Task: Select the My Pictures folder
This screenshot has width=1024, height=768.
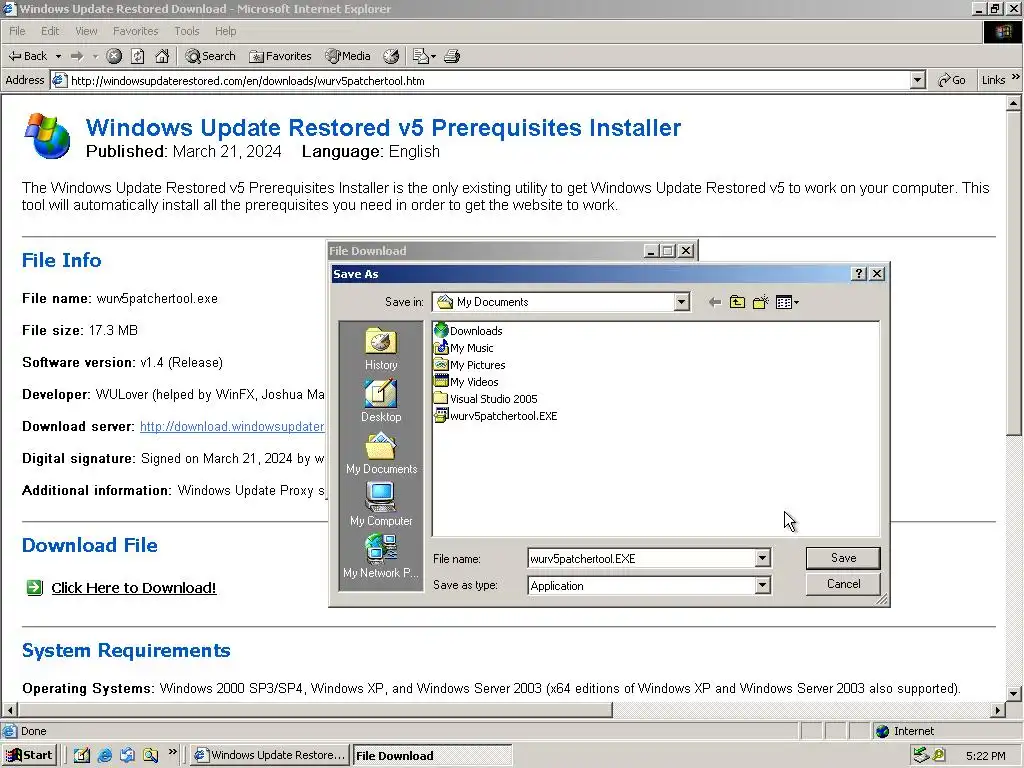Action: [470, 364]
